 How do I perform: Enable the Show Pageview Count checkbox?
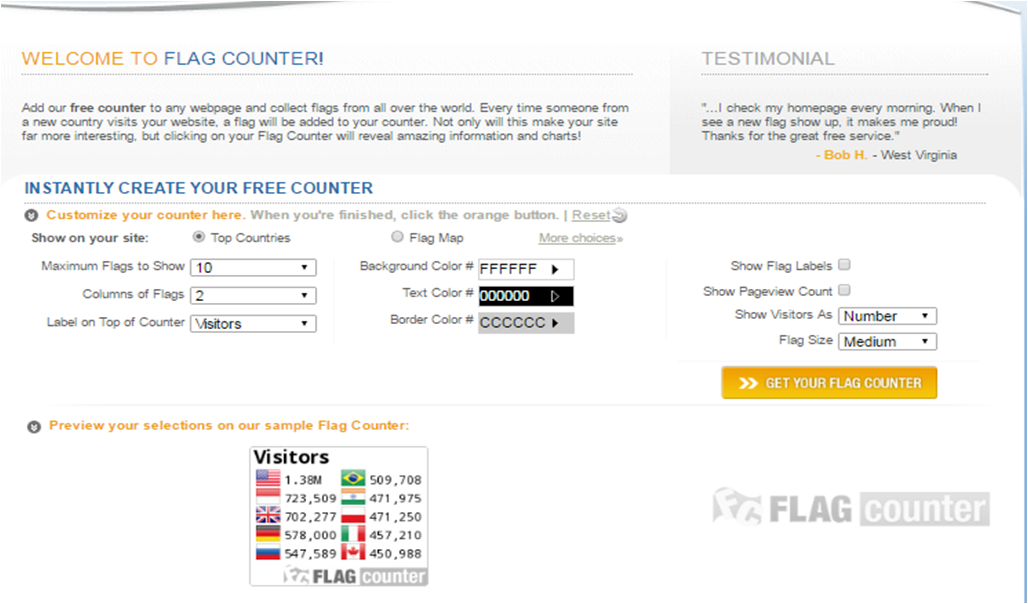(x=844, y=290)
